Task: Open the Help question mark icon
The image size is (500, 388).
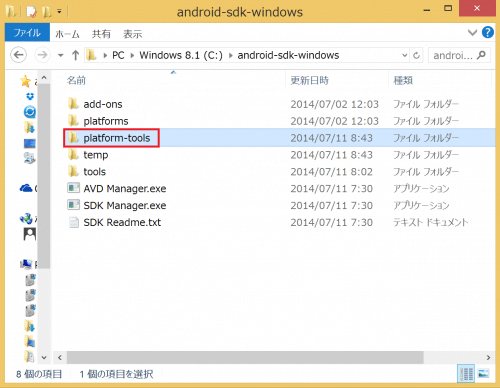Action: click(488, 32)
